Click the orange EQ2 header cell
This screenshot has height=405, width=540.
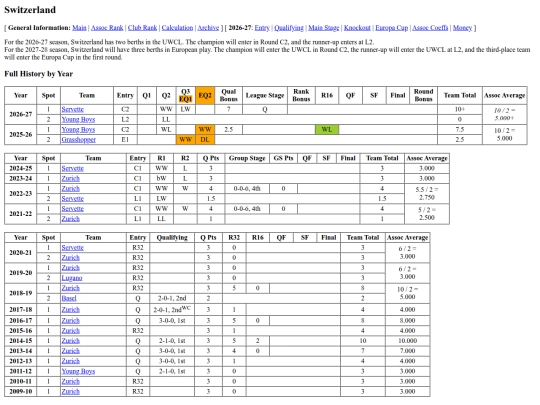point(205,95)
